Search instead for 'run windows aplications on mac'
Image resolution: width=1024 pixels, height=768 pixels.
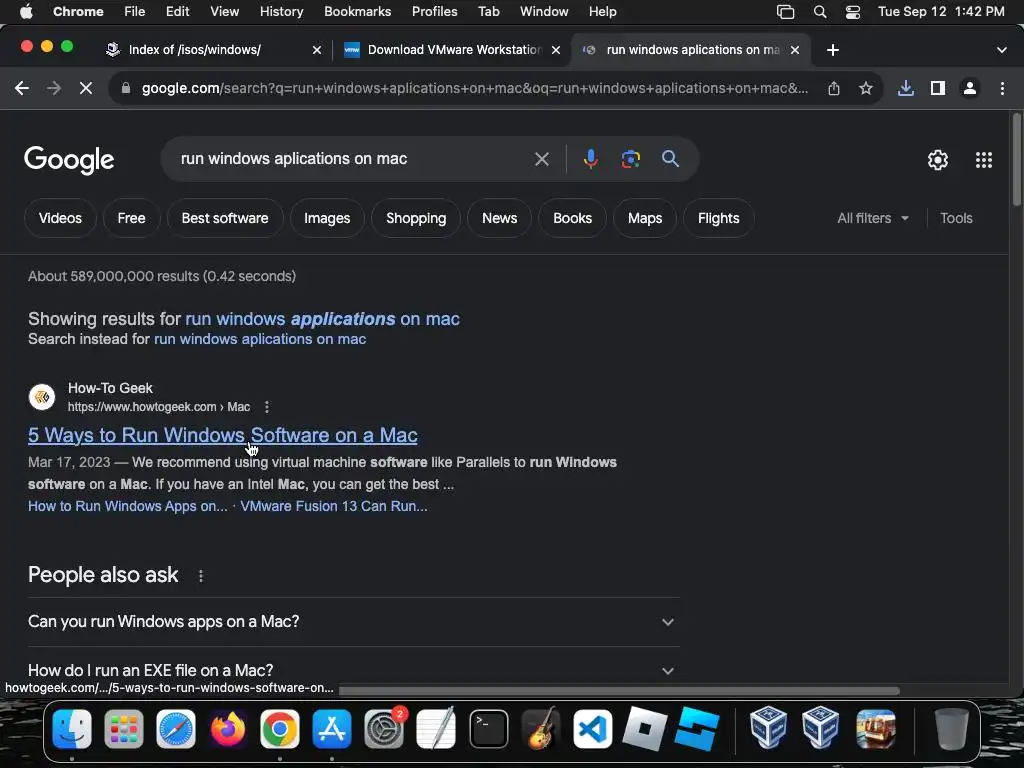[x=260, y=339]
